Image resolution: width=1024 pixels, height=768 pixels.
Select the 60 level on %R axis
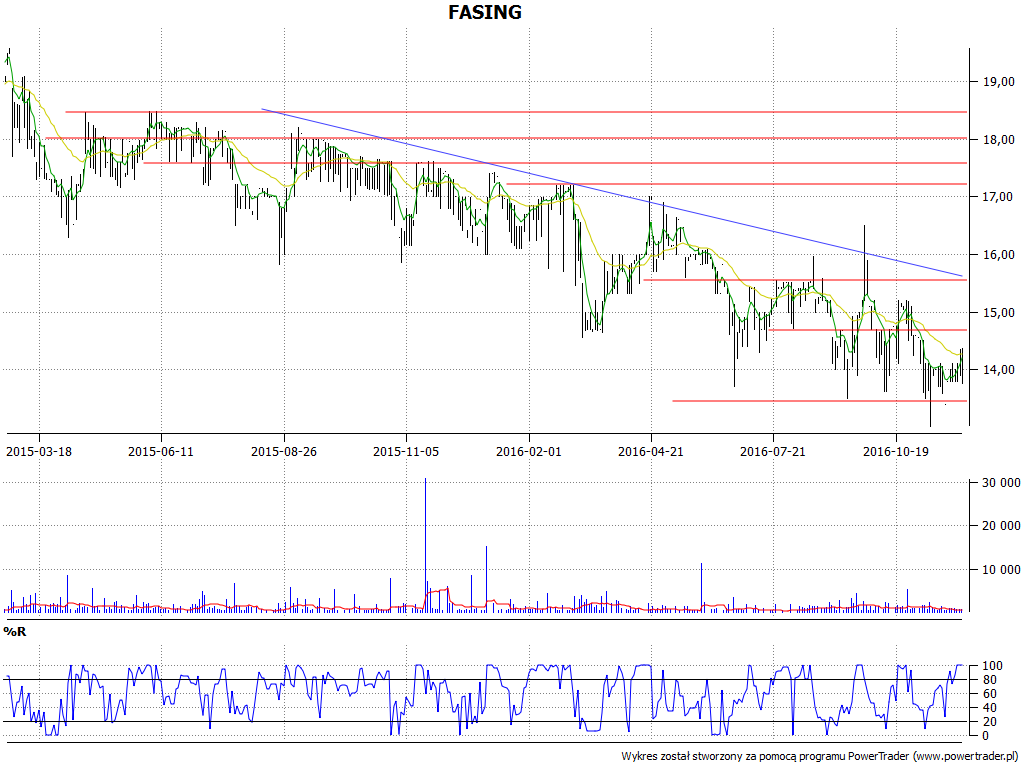989,694
